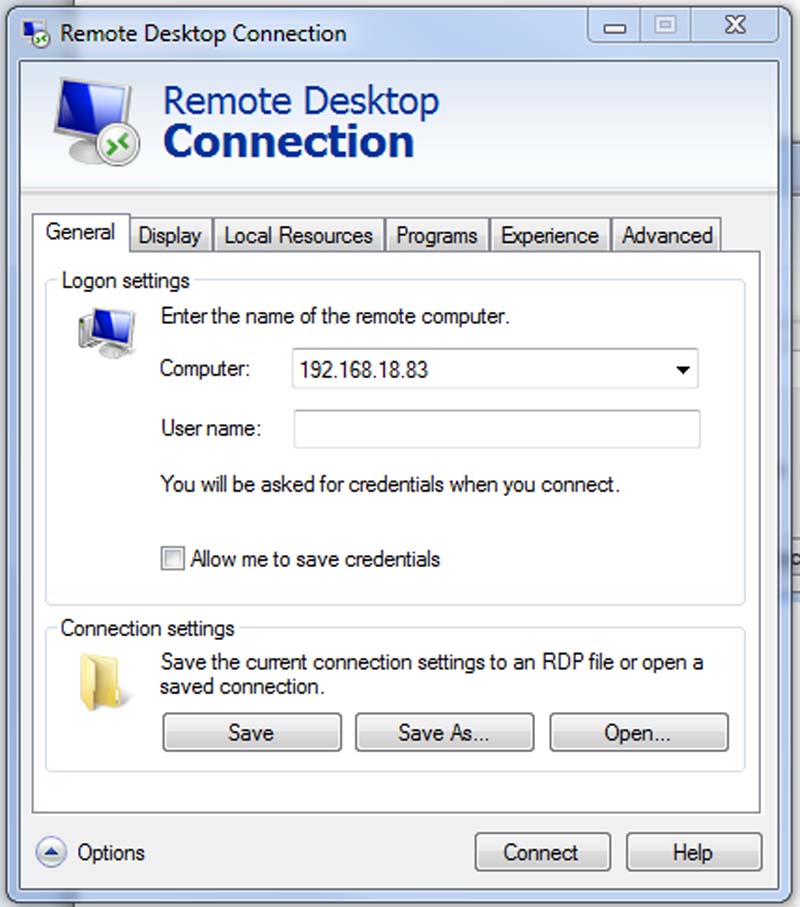This screenshot has width=800, height=907.
Task: Open recent computers via the combo box arrow
Action: [x=685, y=369]
